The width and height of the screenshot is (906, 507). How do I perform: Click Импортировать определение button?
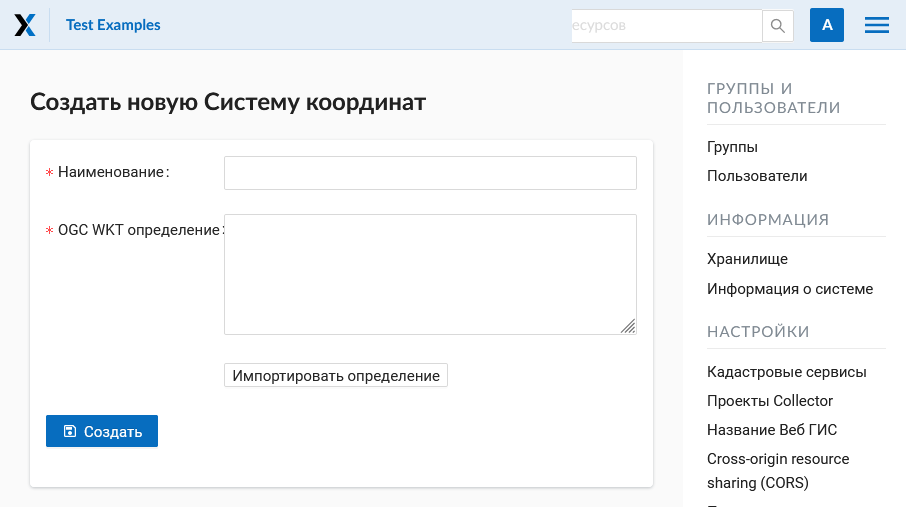click(x=336, y=375)
